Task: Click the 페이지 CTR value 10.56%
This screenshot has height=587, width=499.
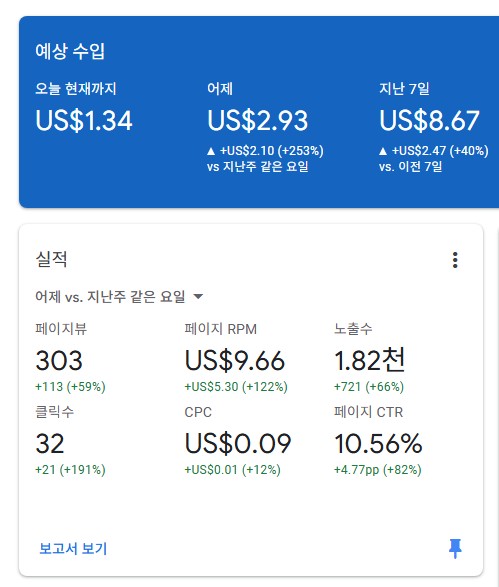Action: pos(378,444)
